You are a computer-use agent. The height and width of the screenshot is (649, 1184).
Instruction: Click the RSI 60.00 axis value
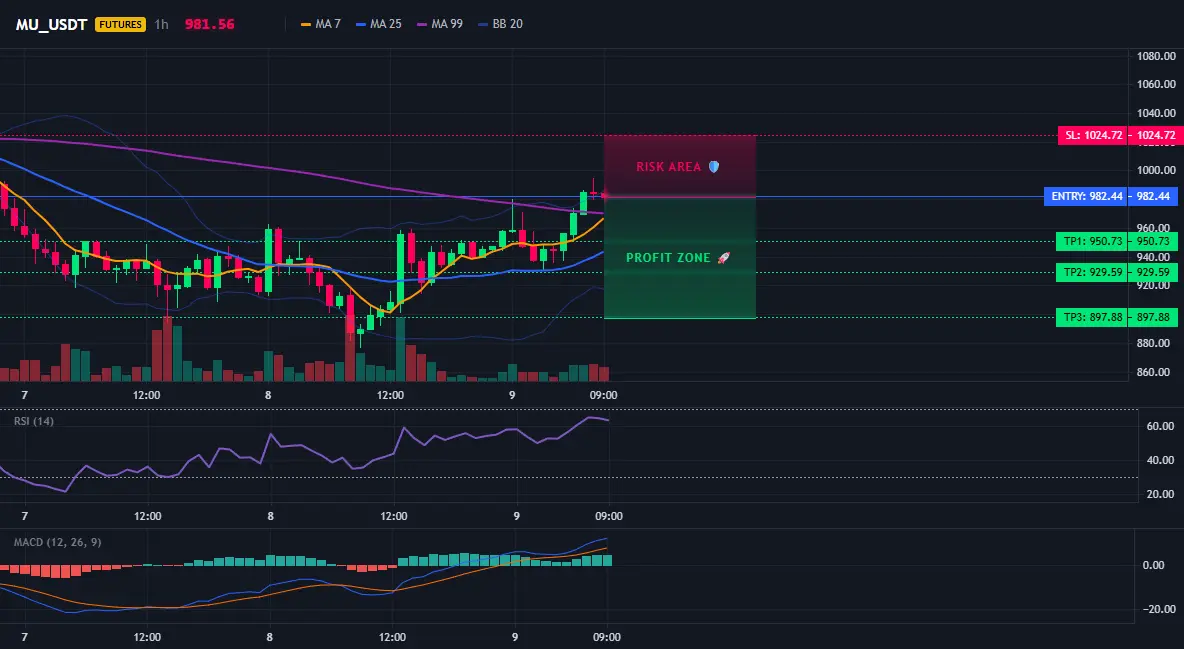click(x=1159, y=426)
